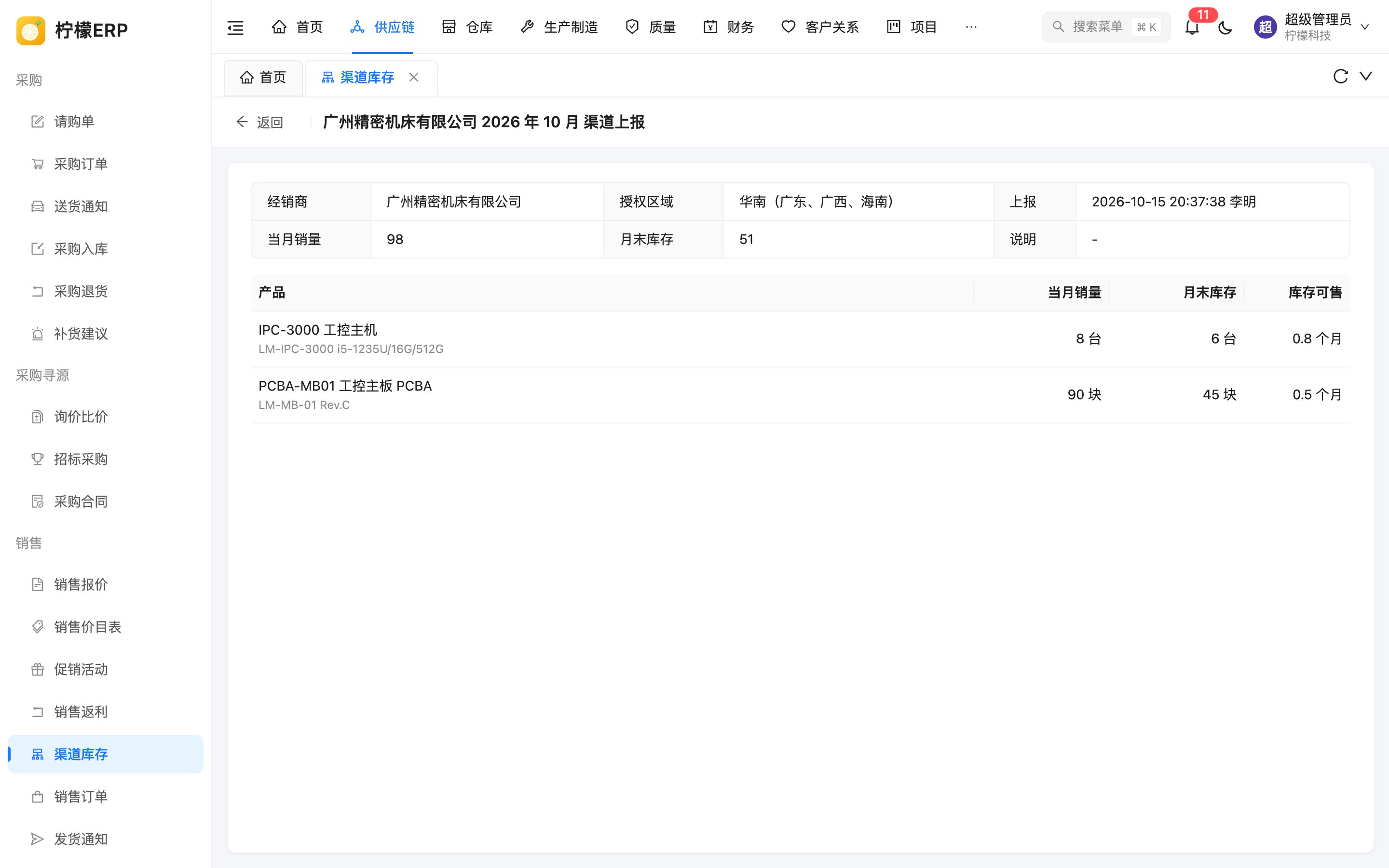Open the 生产制造 top menu
This screenshot has width=1389, height=868.
coord(559,27)
